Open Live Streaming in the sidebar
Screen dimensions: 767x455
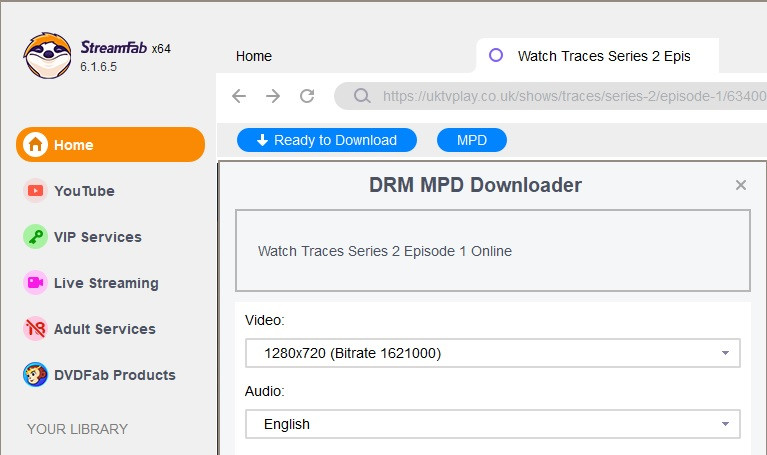click(106, 283)
